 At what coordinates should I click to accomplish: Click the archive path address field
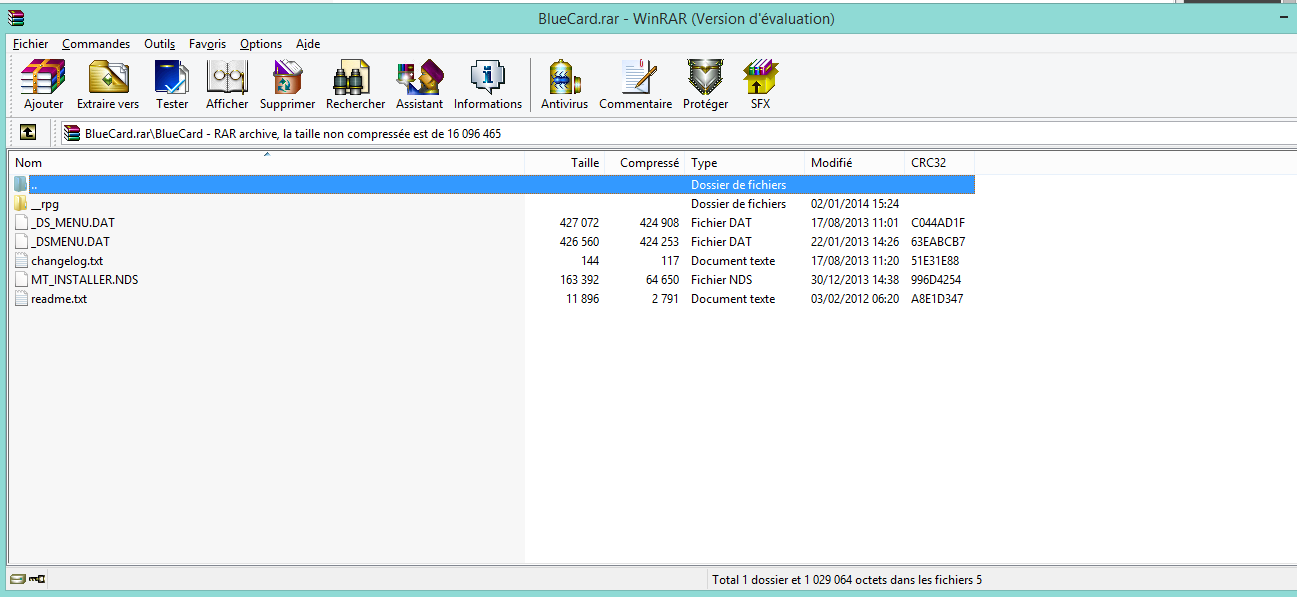677,133
